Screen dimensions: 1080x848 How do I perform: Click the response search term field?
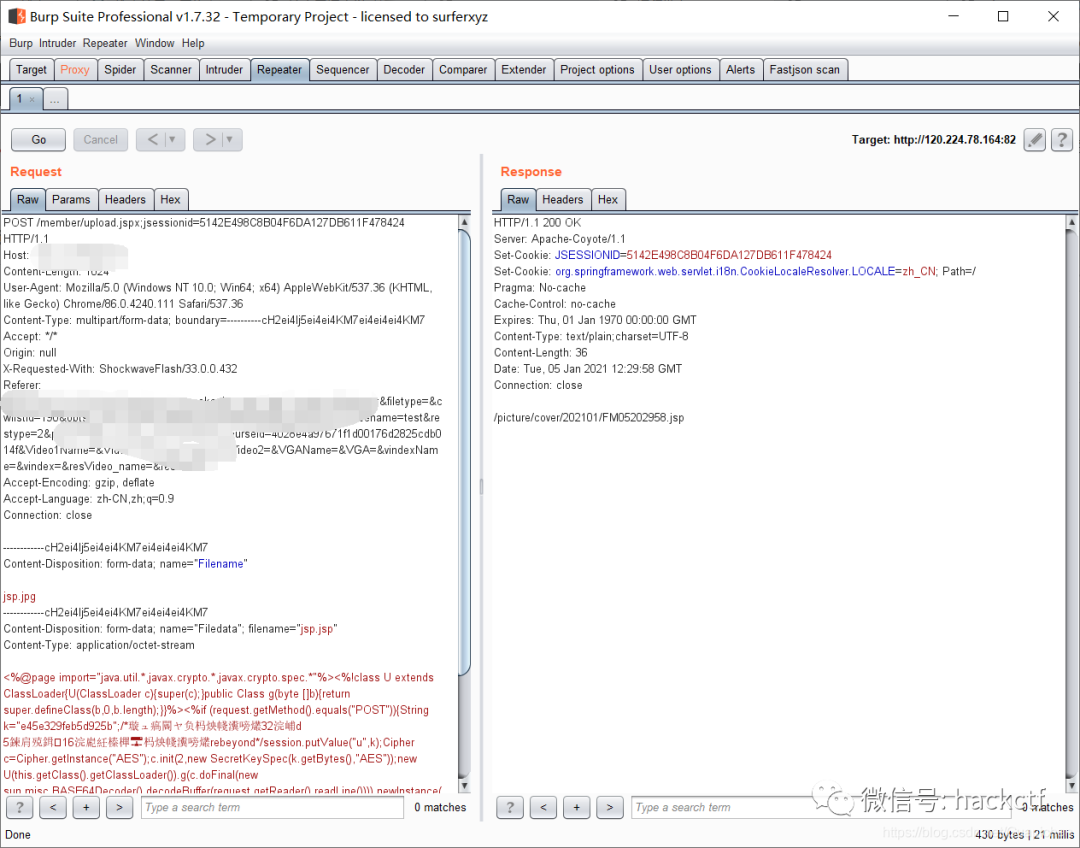coord(820,807)
